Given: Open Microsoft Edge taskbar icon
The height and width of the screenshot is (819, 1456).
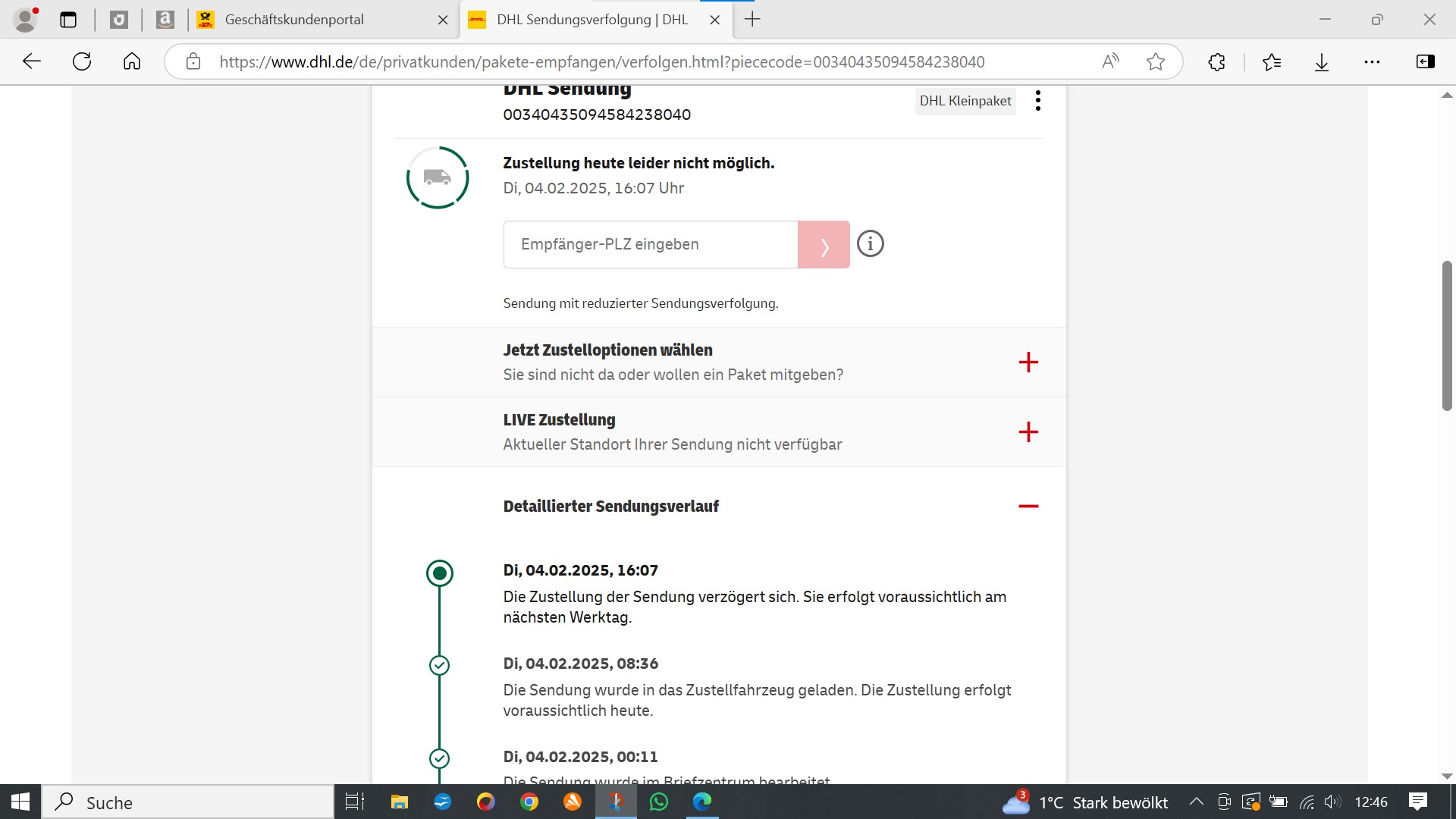Looking at the screenshot, I should (x=702, y=802).
